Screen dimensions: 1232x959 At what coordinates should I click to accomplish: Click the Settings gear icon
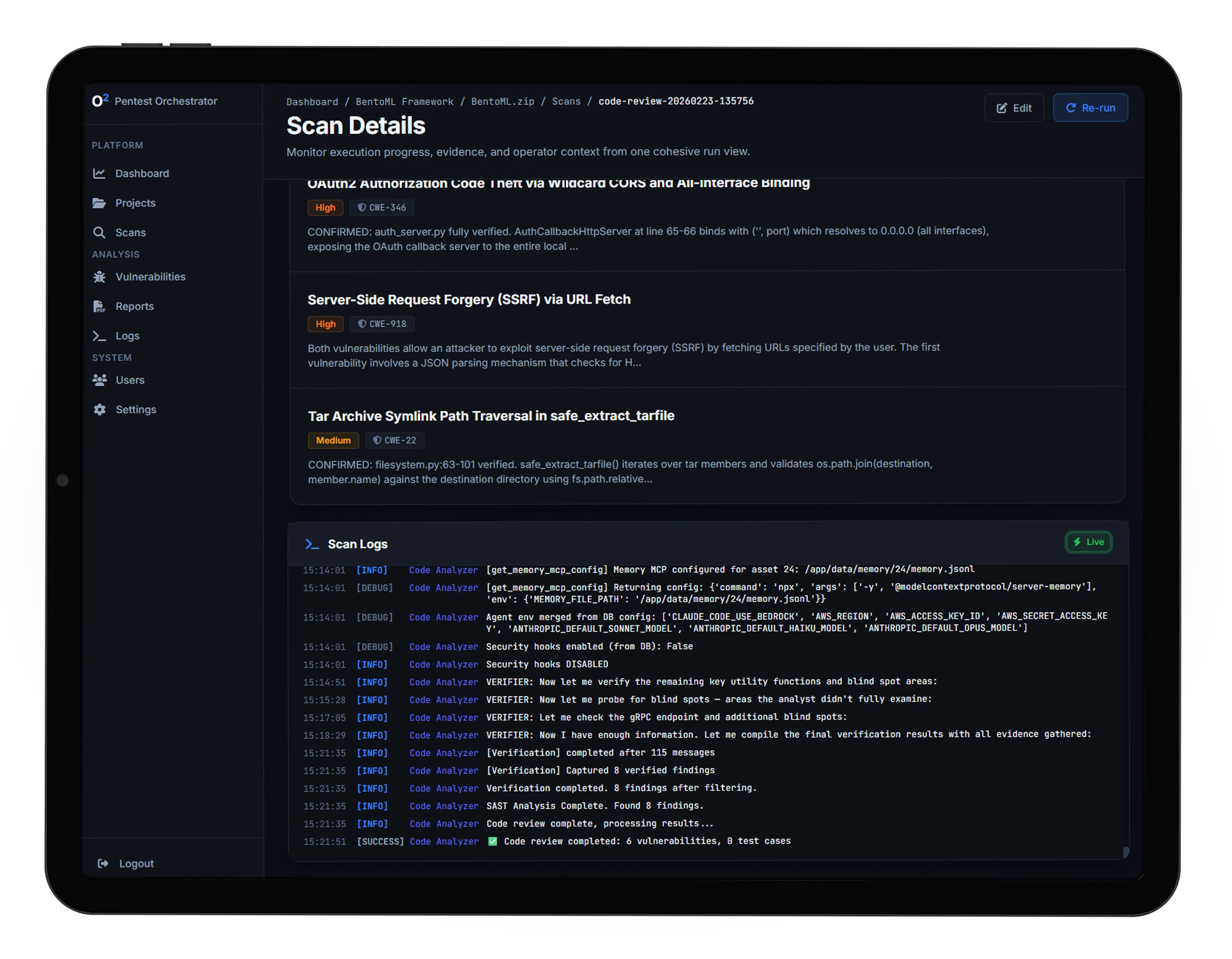[x=100, y=410]
